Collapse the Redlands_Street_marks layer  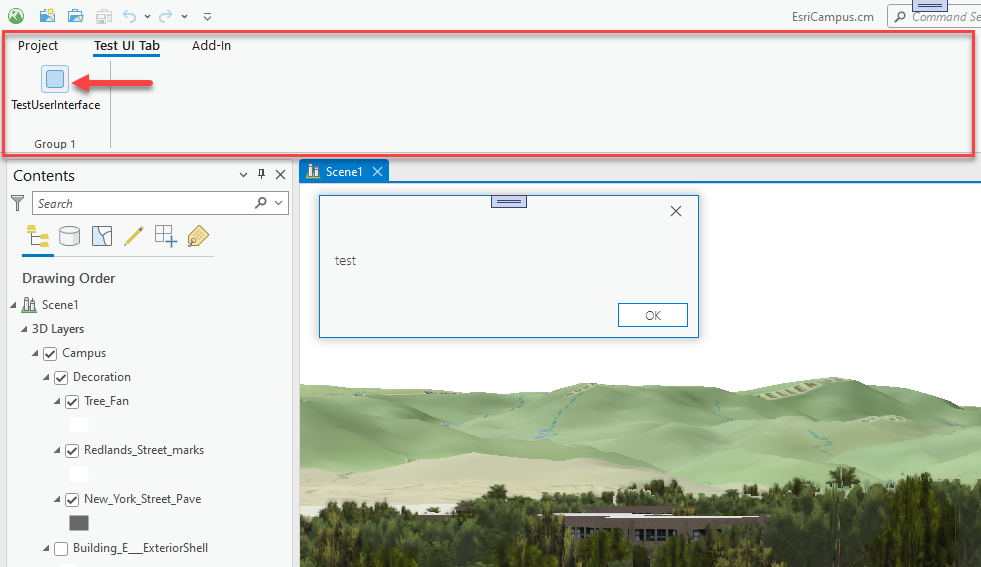[x=58, y=451]
